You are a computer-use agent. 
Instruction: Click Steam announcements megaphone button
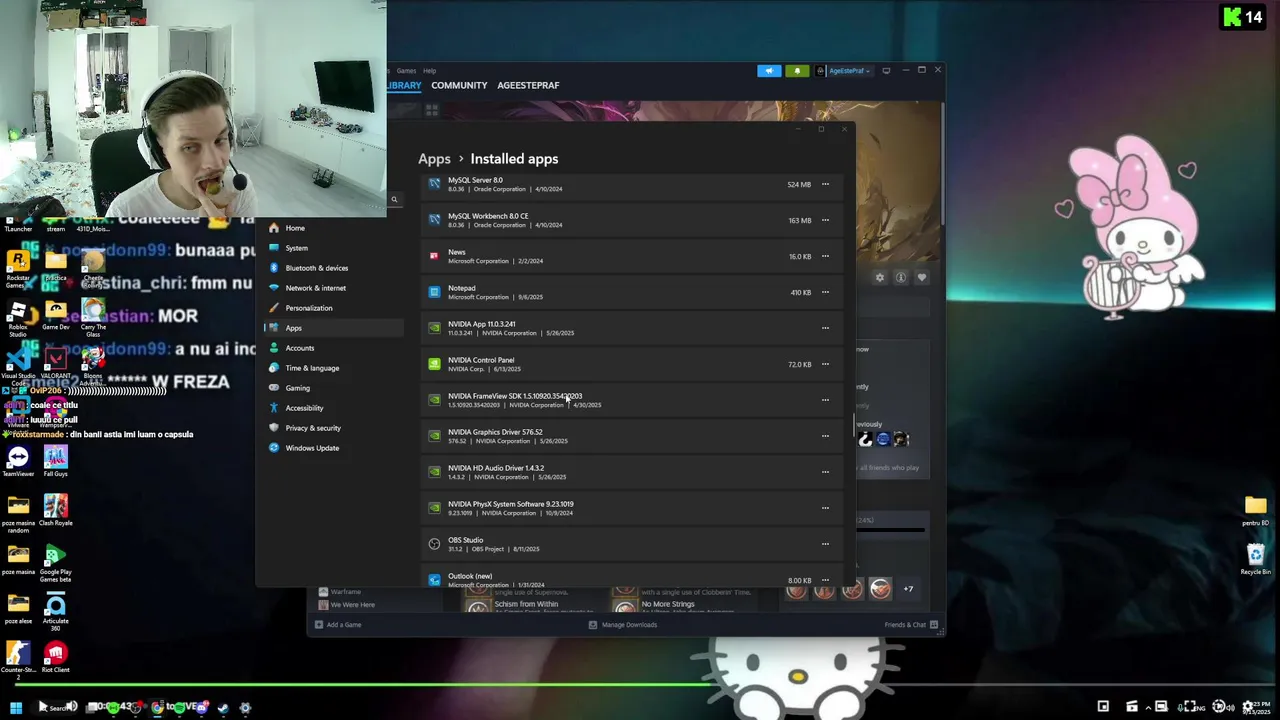tap(769, 71)
